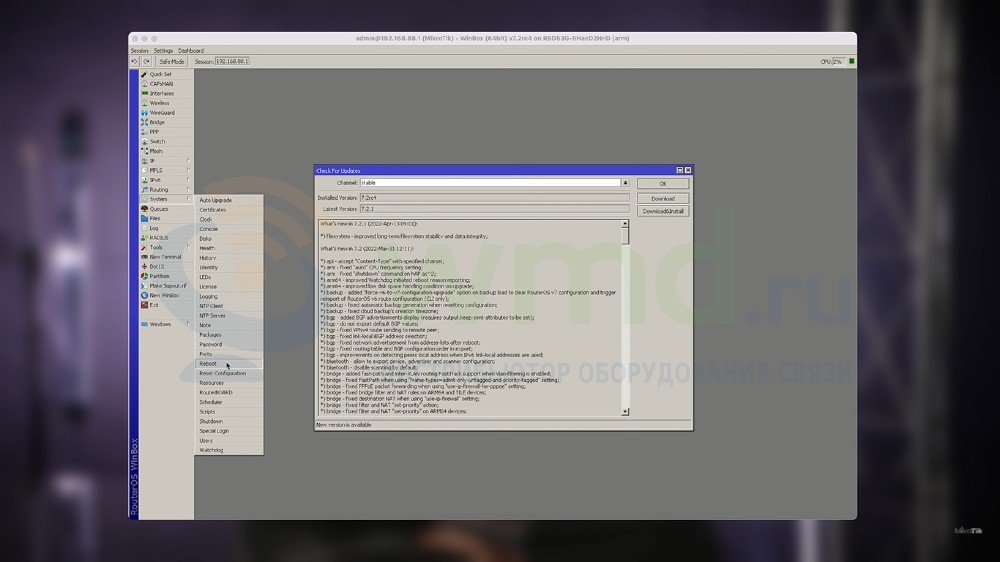The height and width of the screenshot is (562, 1000).
Task: Open the CAPsMAN menu entry
Action: click(166, 84)
